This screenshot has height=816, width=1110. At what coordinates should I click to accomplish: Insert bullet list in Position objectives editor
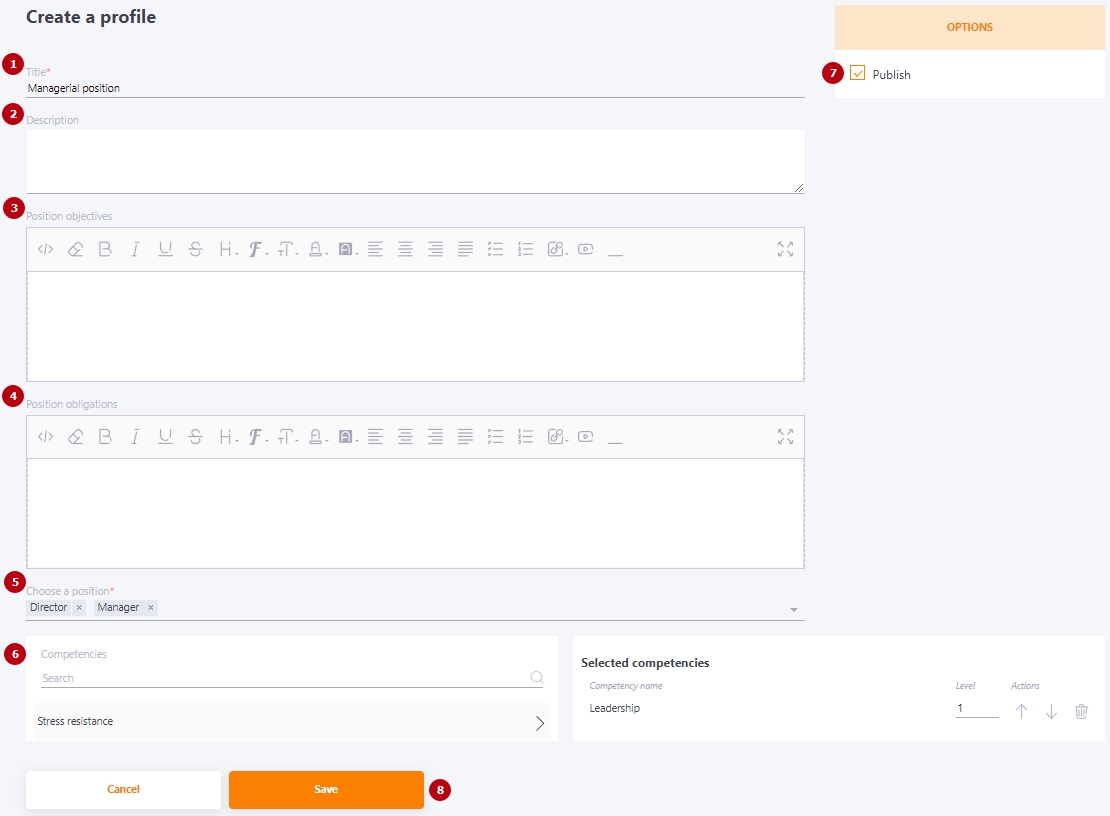pos(496,249)
